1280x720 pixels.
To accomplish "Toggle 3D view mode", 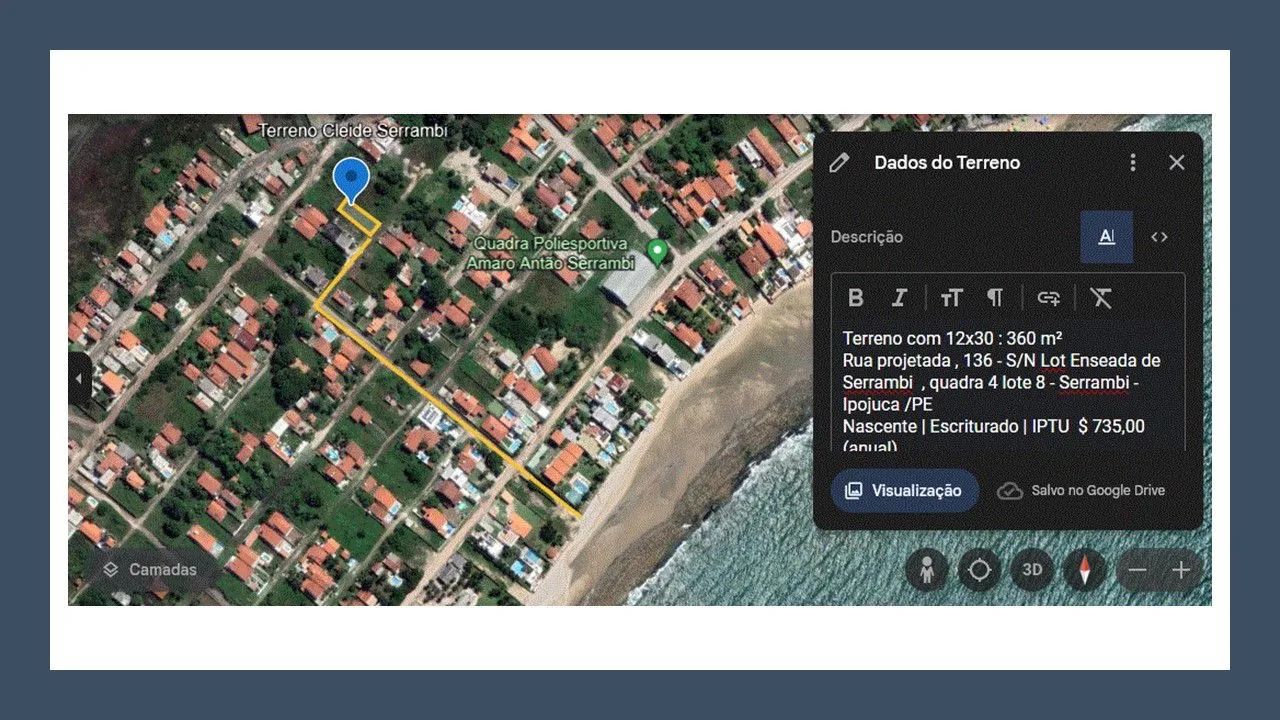I will [1032, 570].
